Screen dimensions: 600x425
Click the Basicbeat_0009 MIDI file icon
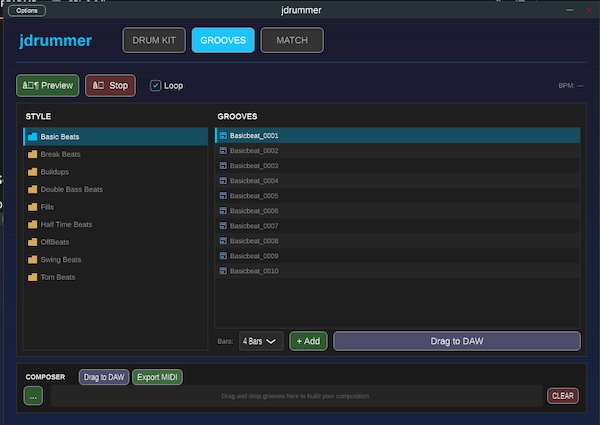tap(223, 256)
